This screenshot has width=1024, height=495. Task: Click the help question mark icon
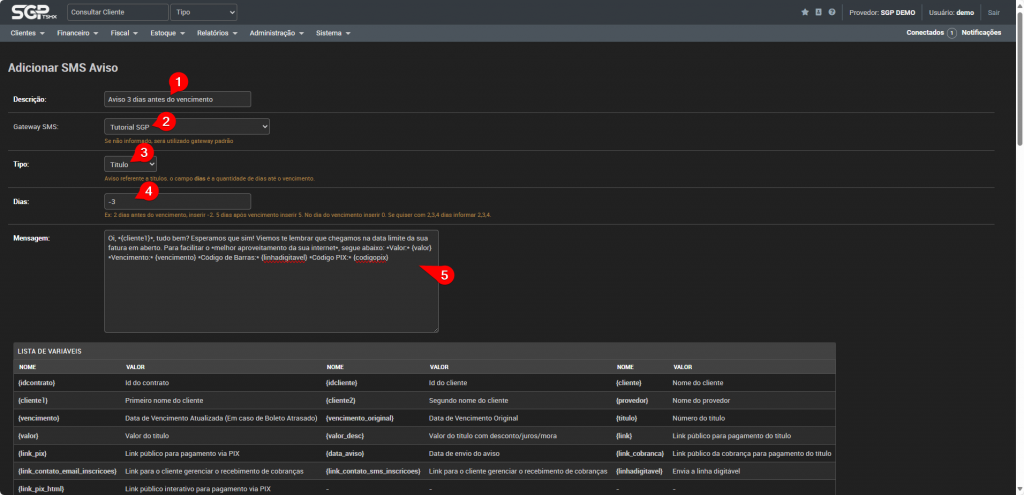point(832,12)
